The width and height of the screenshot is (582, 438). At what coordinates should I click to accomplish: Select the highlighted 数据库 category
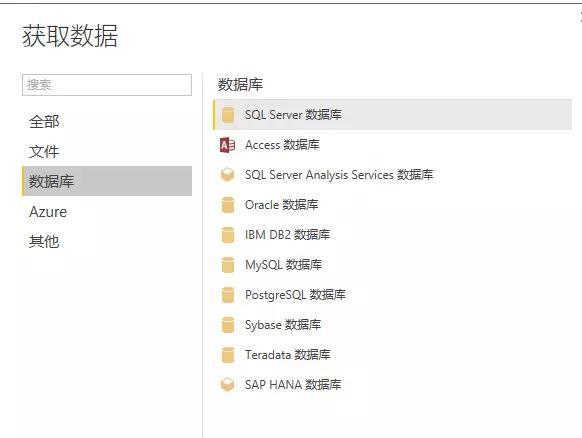[107, 181]
